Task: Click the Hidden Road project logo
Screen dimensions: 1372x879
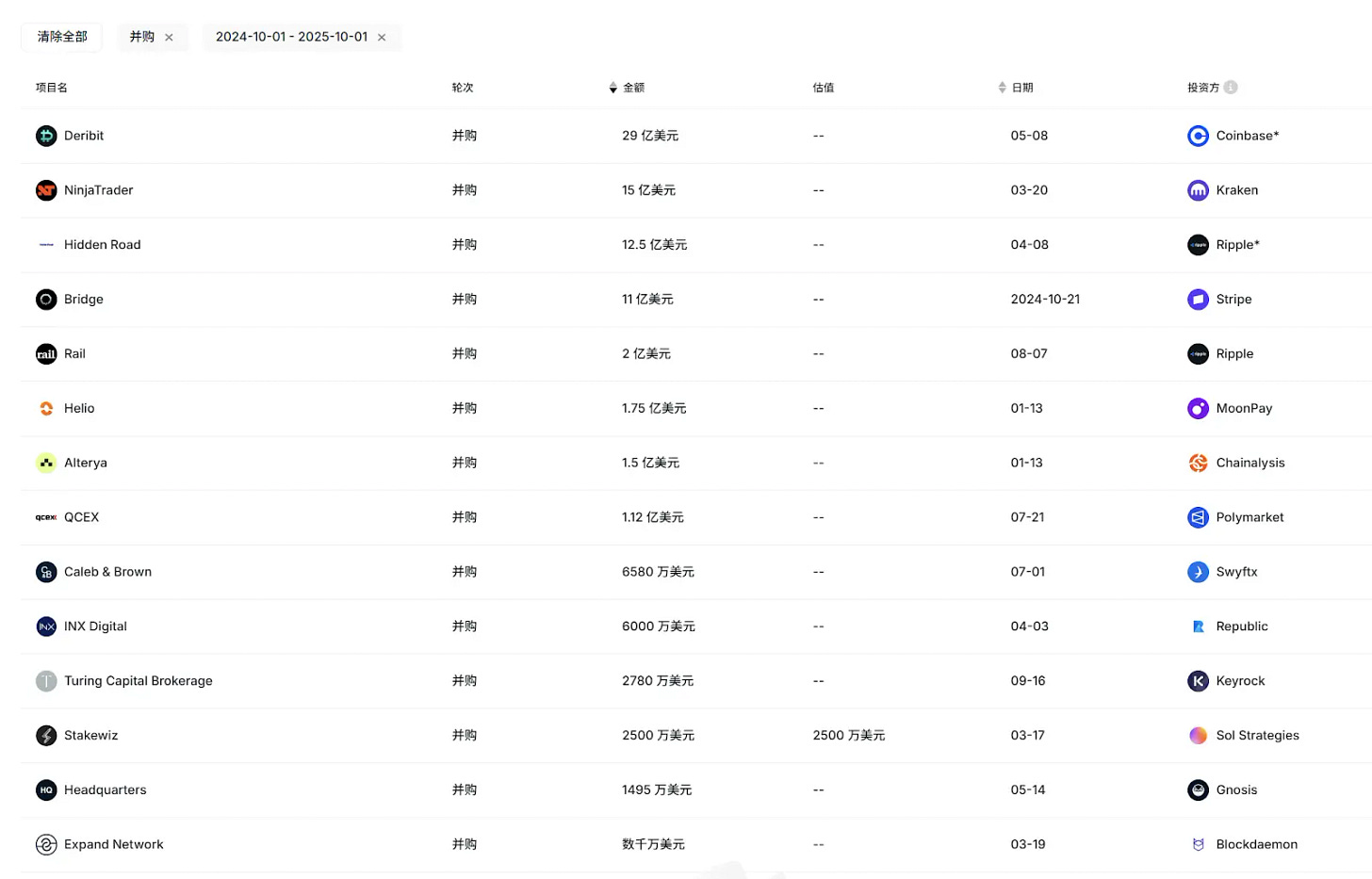Action: [x=46, y=245]
